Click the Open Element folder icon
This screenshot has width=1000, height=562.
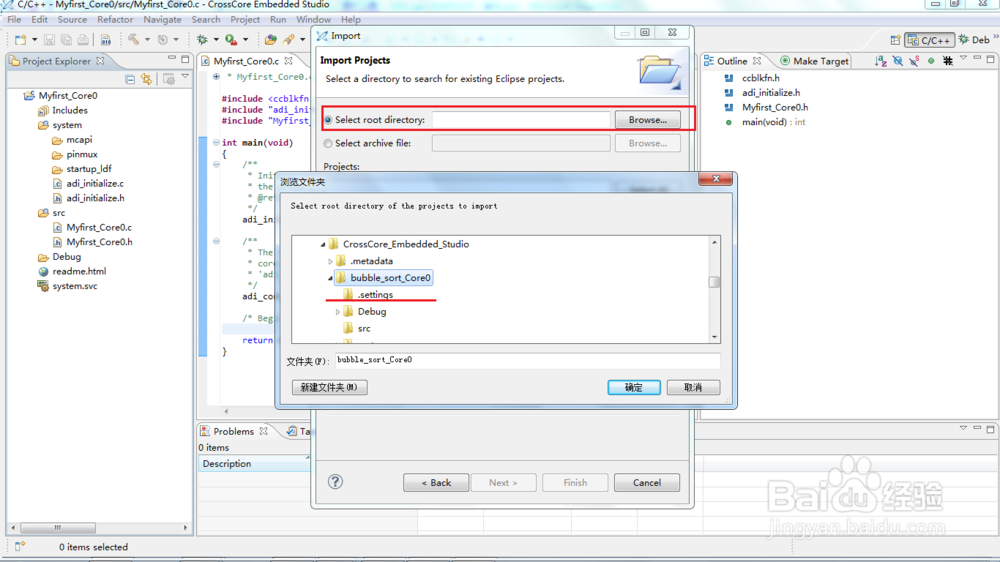(270, 40)
